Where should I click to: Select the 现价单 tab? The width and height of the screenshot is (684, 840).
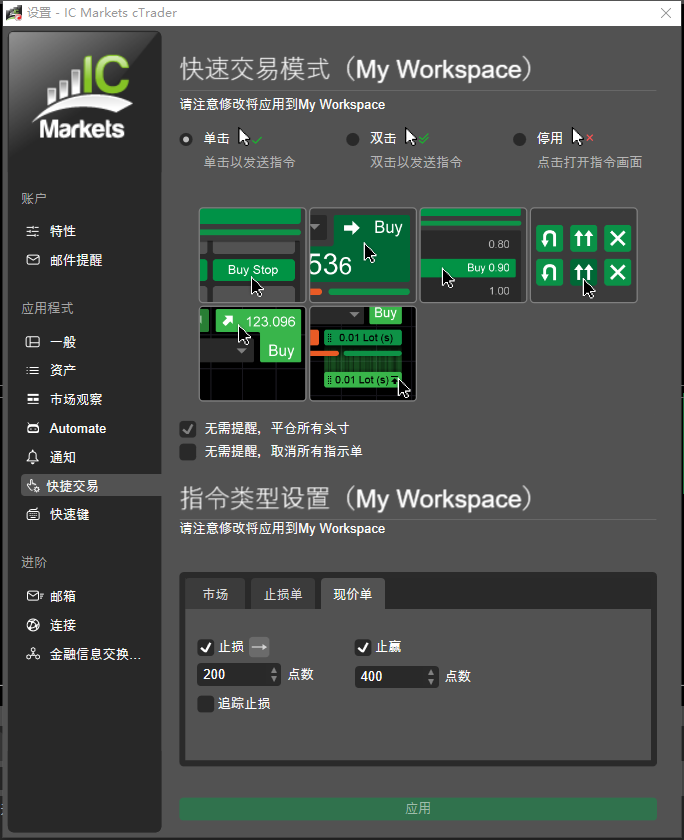(x=352, y=594)
